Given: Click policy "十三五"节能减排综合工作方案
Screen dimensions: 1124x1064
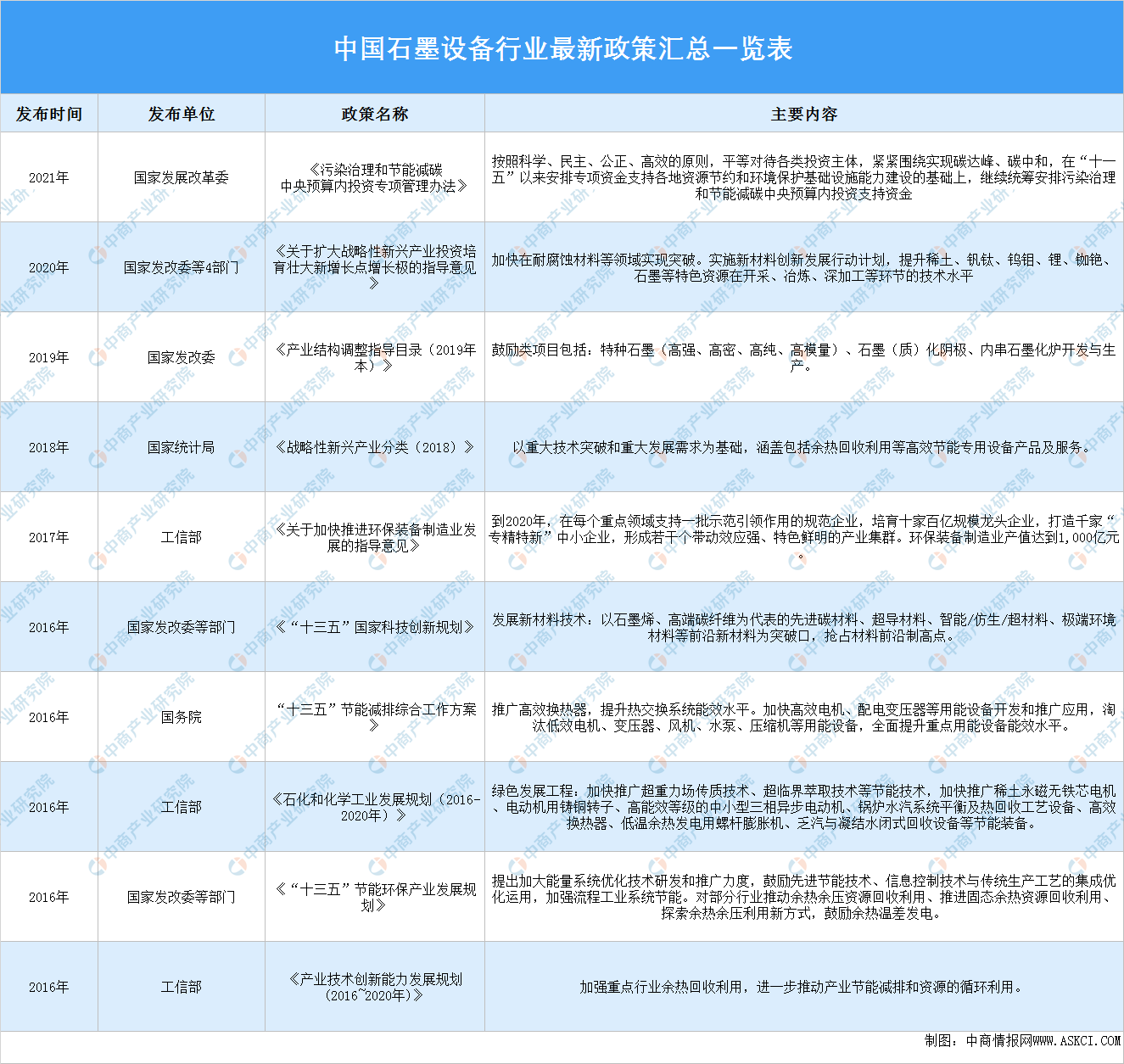Looking at the screenshot, I should (x=375, y=717).
